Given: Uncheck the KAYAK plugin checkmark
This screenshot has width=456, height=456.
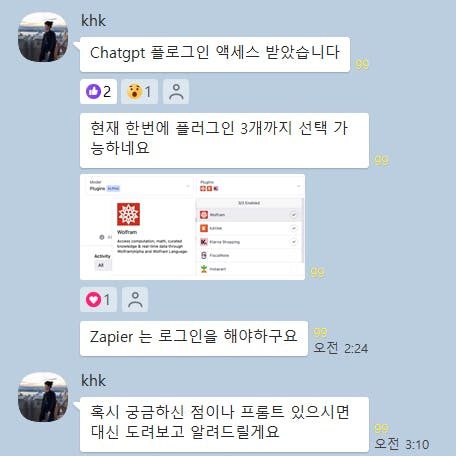Looking at the screenshot, I should (294, 228).
